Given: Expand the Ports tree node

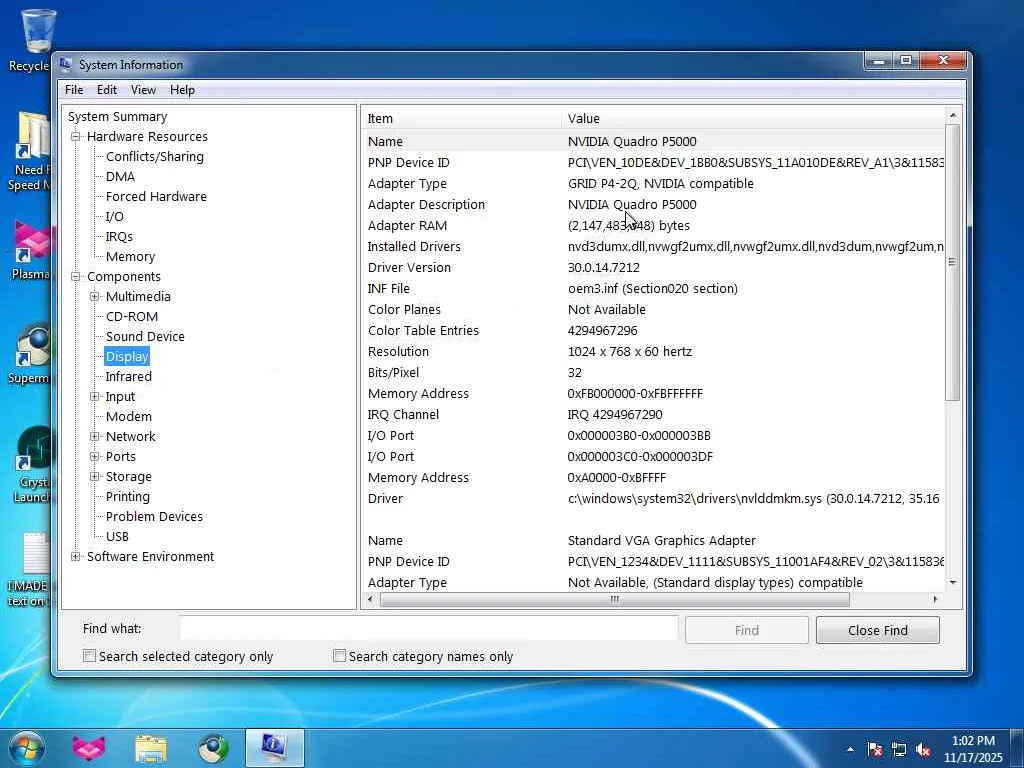Looking at the screenshot, I should (95, 456).
